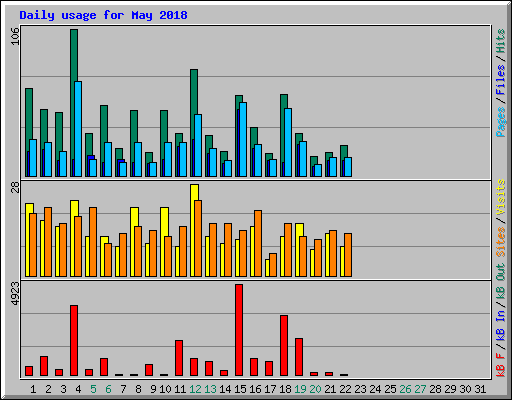Click the cyan pages bar for day 18
The width and height of the screenshot is (512, 400).
tap(288, 142)
